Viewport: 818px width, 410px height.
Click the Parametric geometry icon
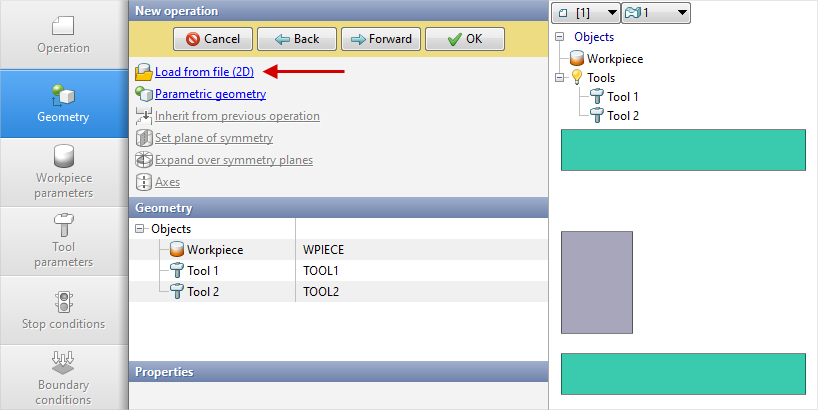[x=144, y=94]
